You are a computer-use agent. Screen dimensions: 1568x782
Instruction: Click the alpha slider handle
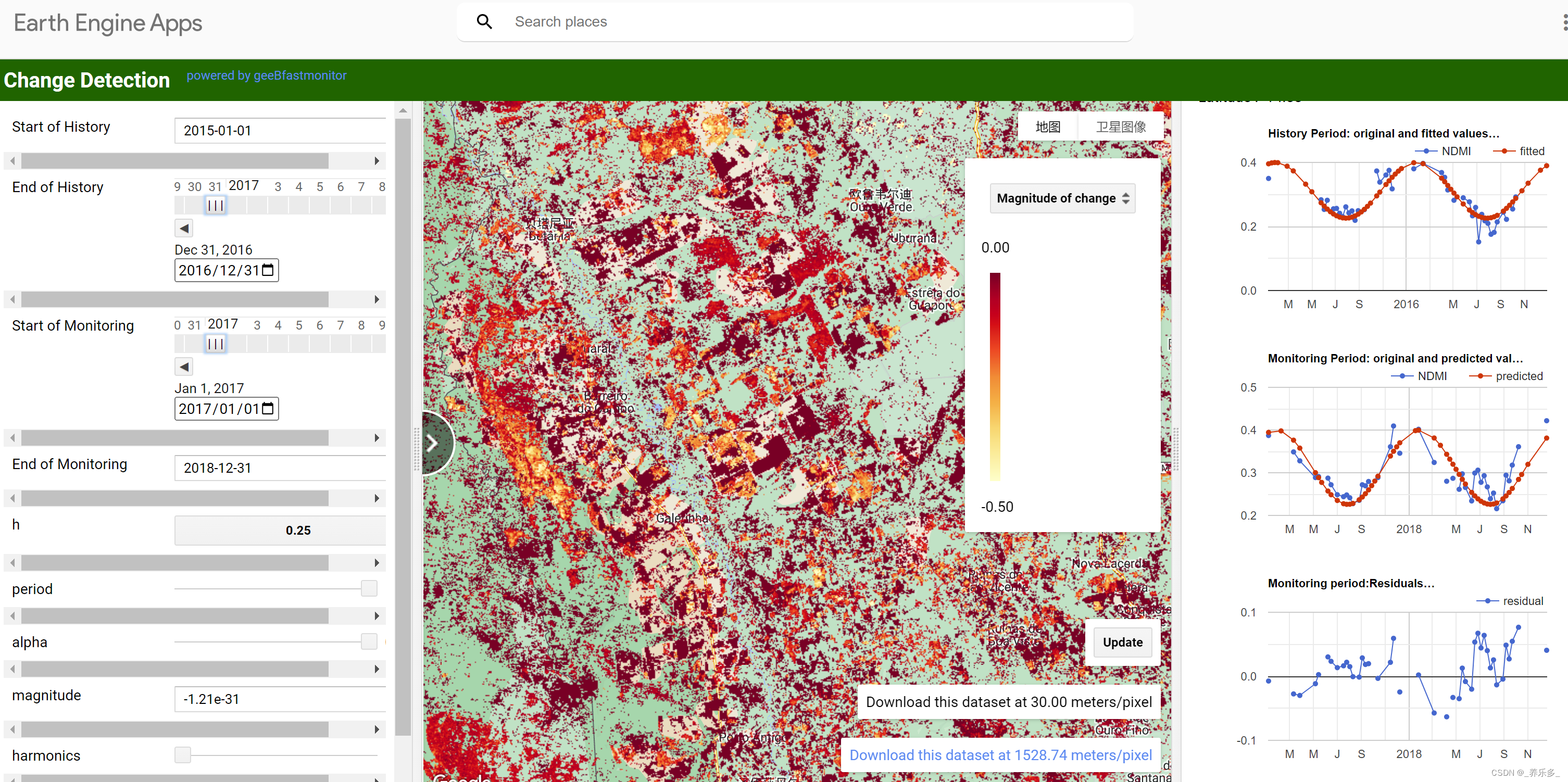coord(369,641)
